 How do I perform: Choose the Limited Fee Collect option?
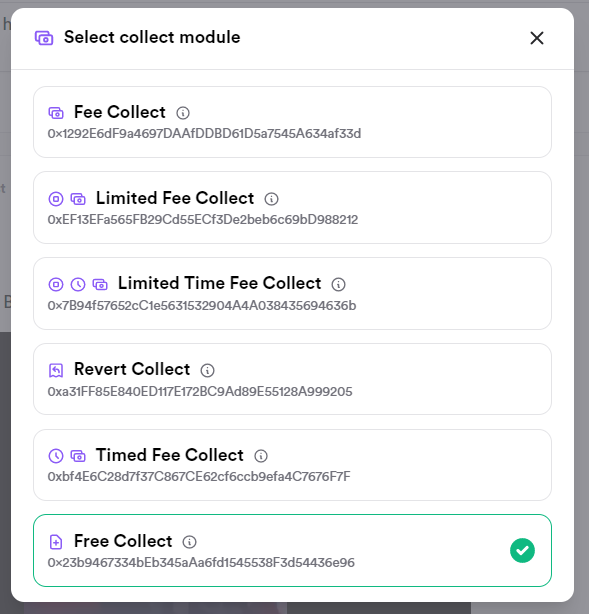tap(292, 208)
